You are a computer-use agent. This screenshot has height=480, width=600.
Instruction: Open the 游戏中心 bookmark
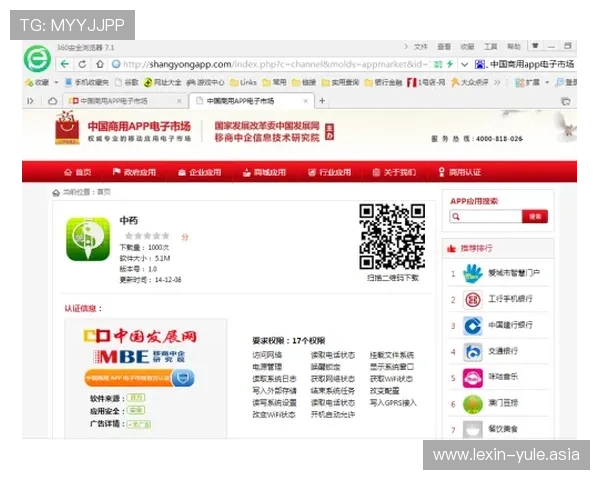pyautogui.click(x=205, y=82)
